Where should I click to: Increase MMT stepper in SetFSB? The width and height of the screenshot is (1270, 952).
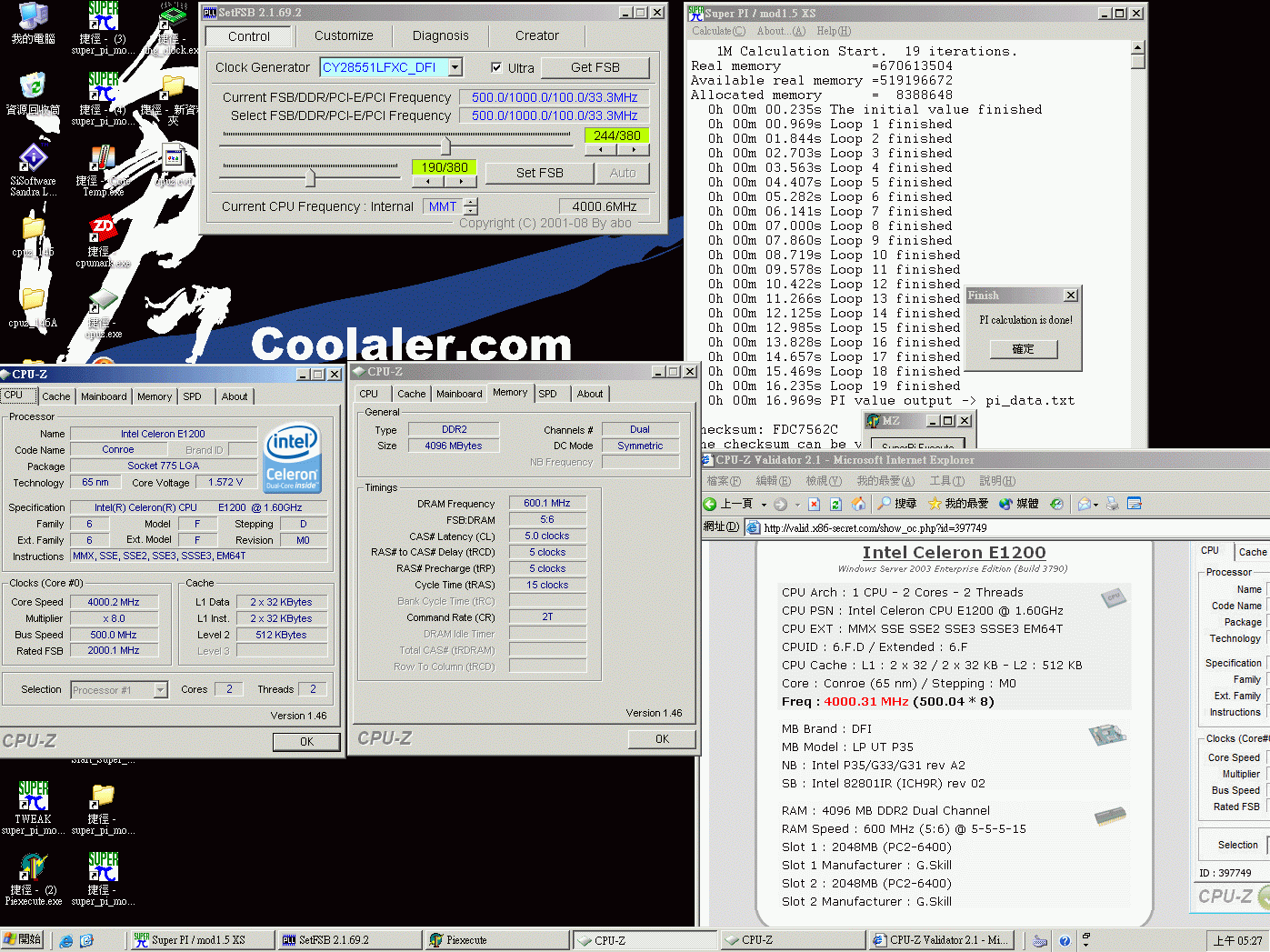pyautogui.click(x=471, y=202)
